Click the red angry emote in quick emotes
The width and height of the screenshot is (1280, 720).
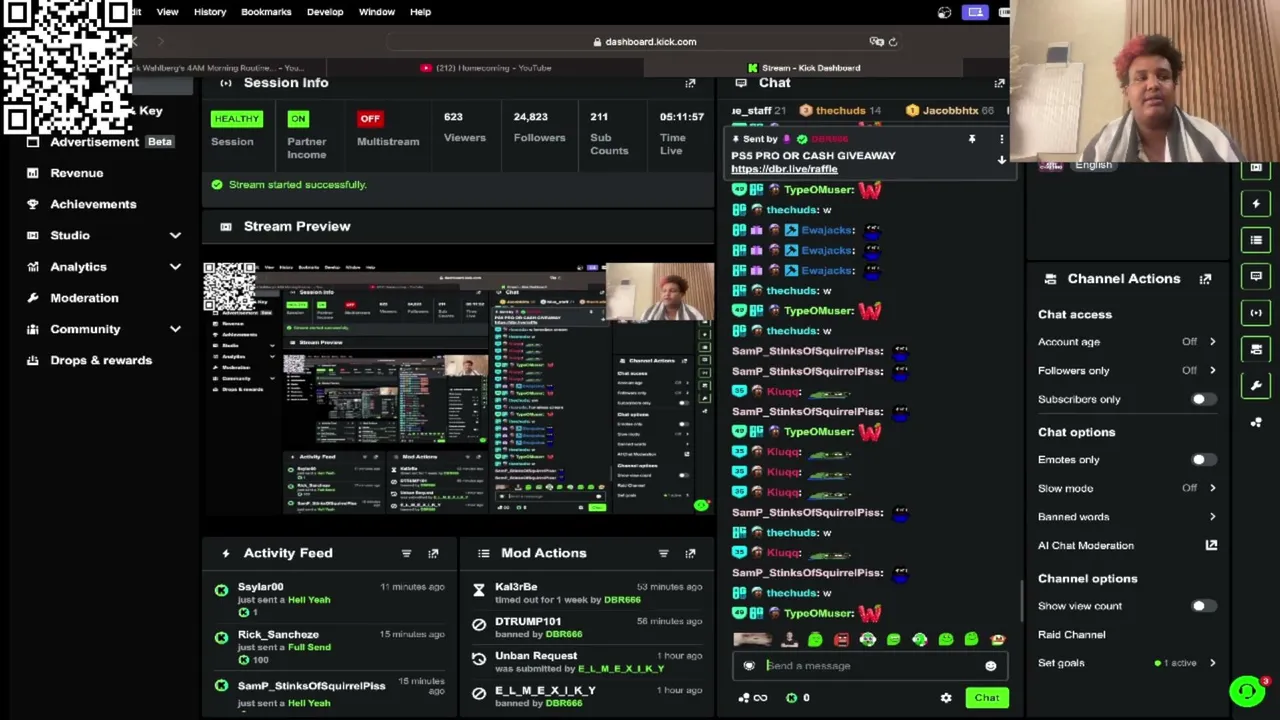point(841,640)
